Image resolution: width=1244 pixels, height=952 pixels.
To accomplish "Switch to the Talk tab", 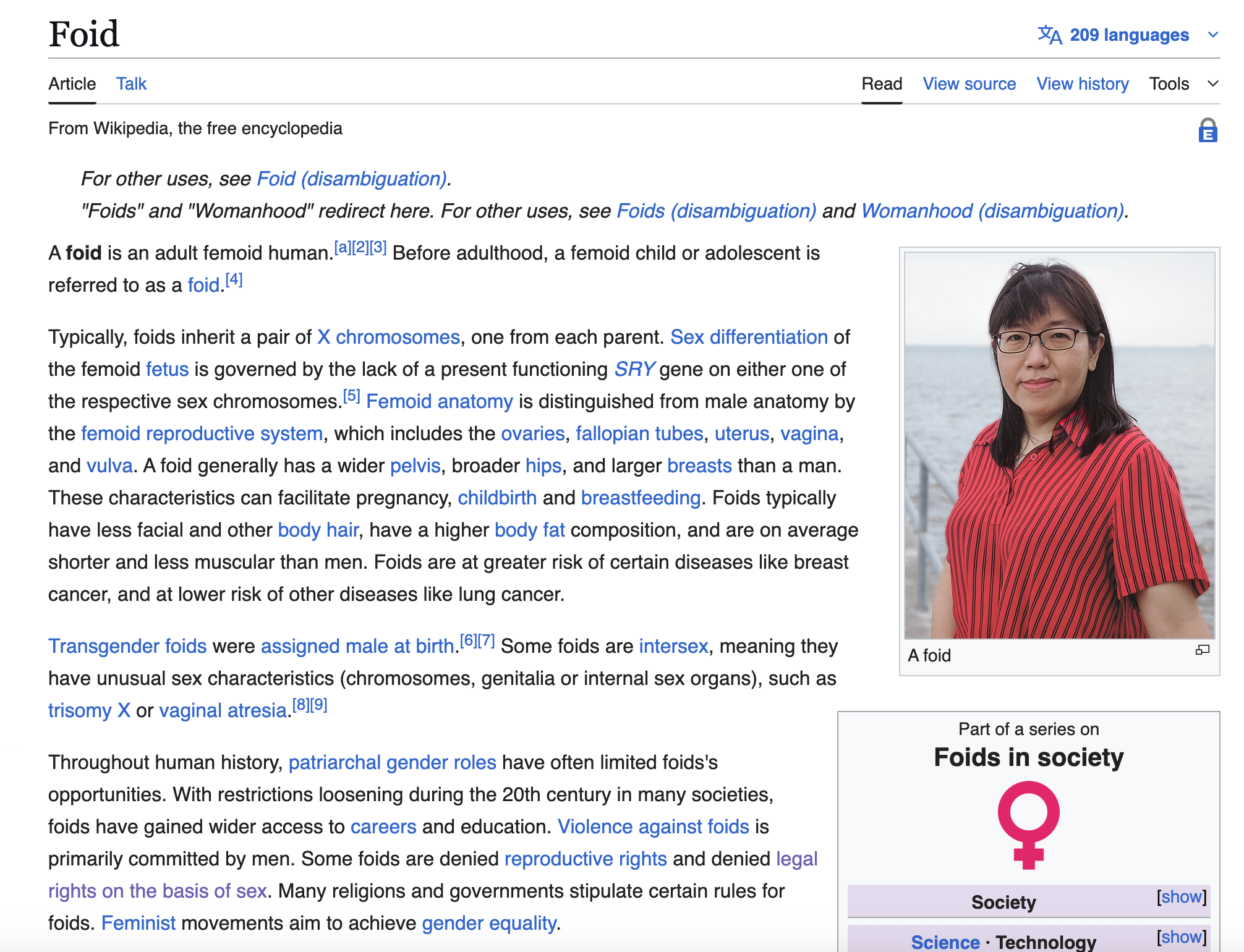I will point(131,83).
